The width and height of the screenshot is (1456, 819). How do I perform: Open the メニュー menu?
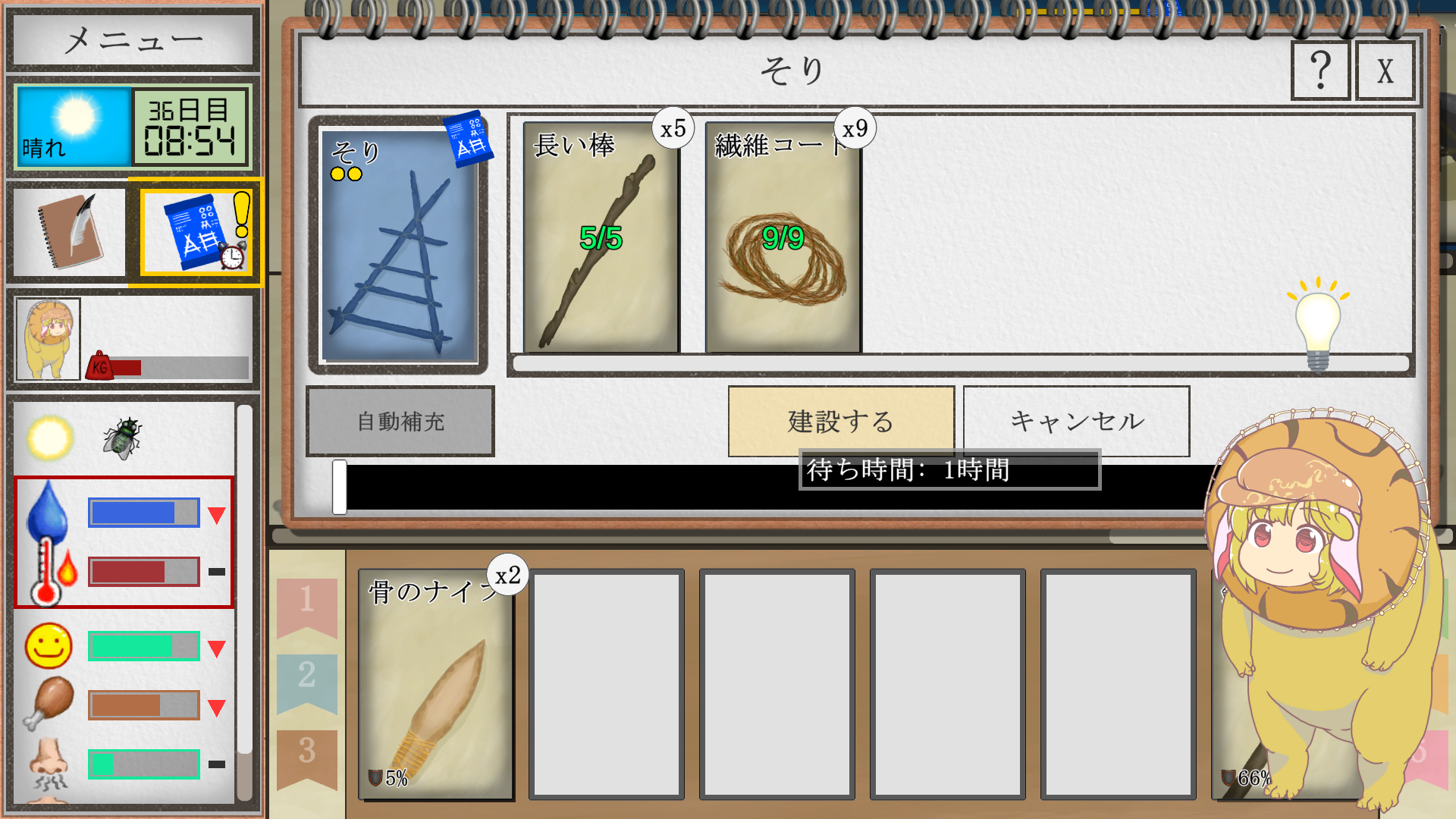133,39
